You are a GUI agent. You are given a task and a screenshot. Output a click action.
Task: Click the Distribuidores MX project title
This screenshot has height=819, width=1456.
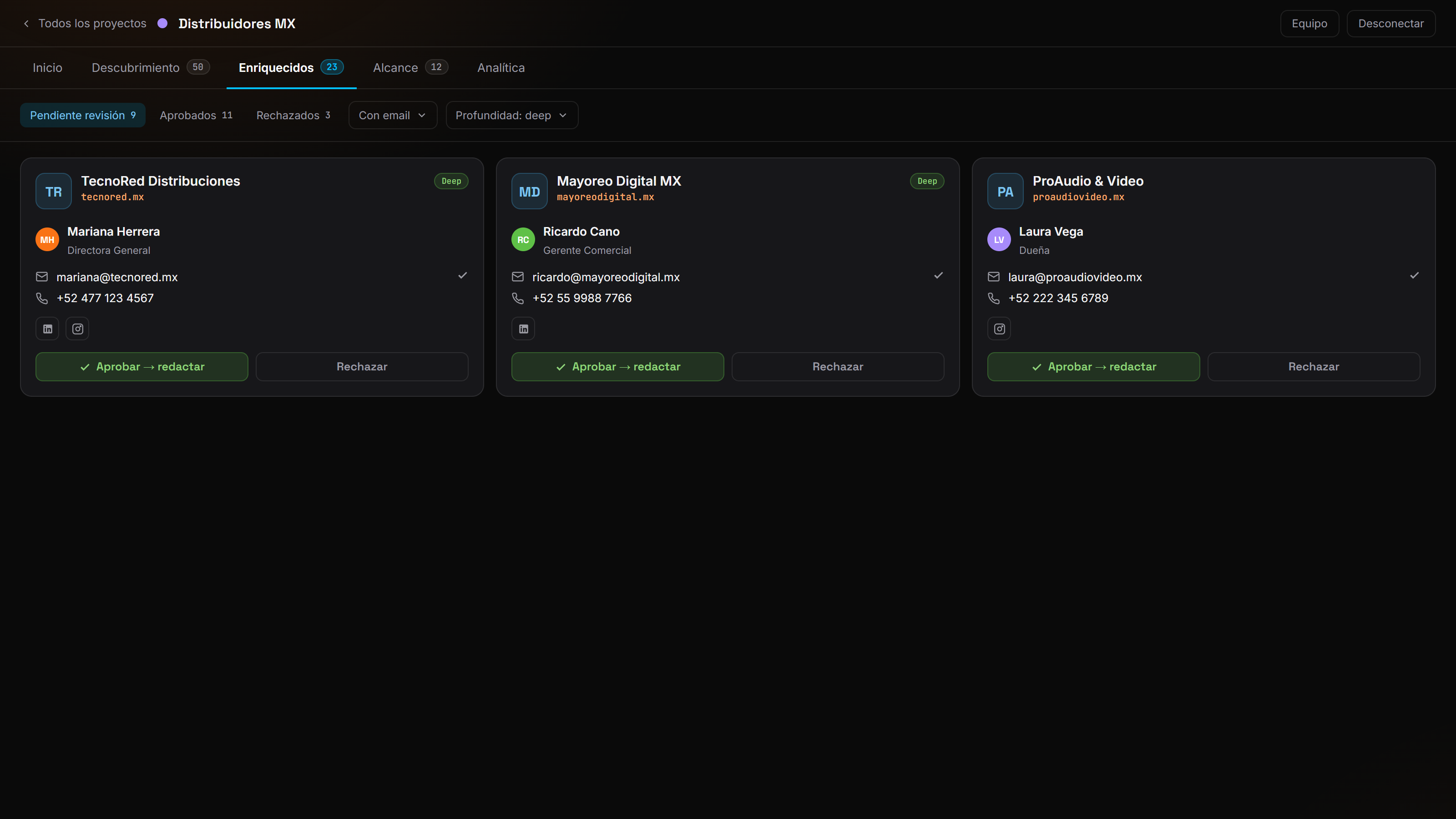(237, 23)
